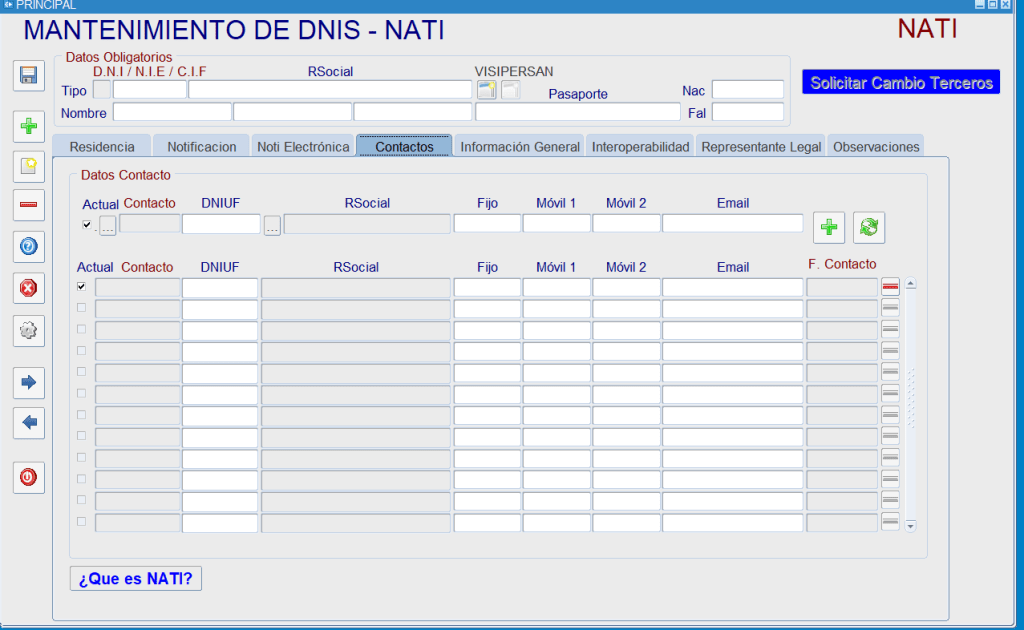Click the red X cancel icon in sidebar

coord(28,288)
